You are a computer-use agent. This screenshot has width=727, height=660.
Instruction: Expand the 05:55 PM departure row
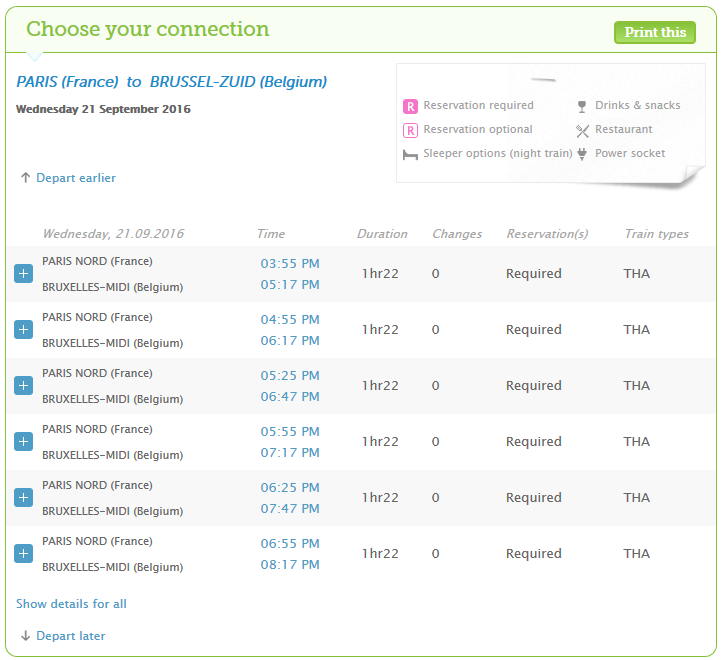tap(23, 442)
